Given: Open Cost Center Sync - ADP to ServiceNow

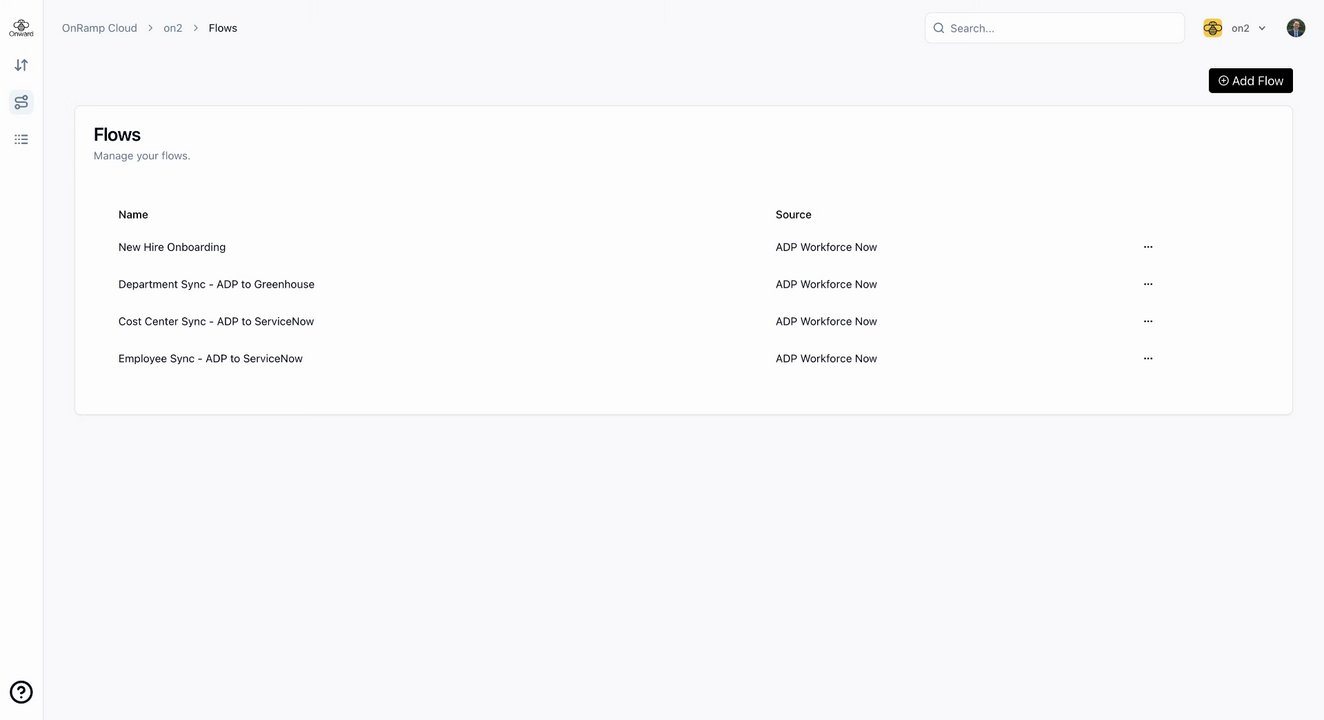Looking at the screenshot, I should [216, 321].
